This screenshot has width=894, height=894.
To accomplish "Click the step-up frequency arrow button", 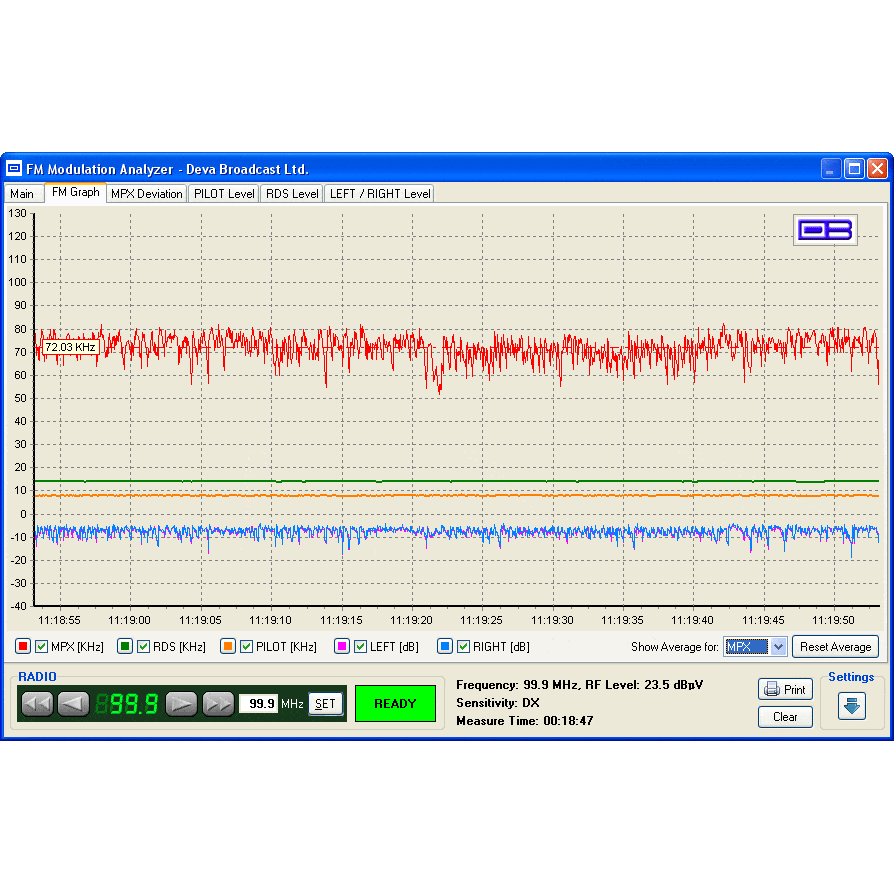I will (181, 704).
